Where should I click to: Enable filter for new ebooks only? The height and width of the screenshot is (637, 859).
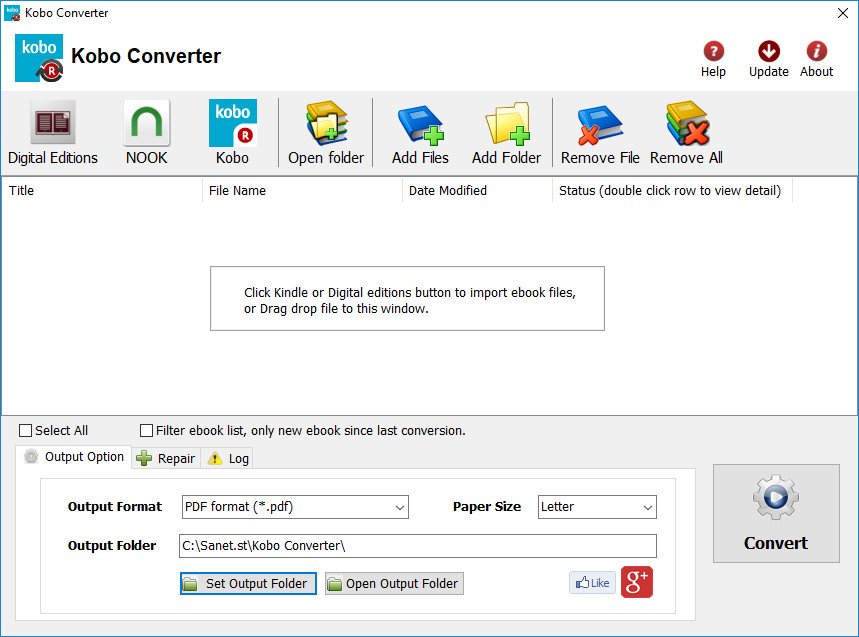point(146,431)
